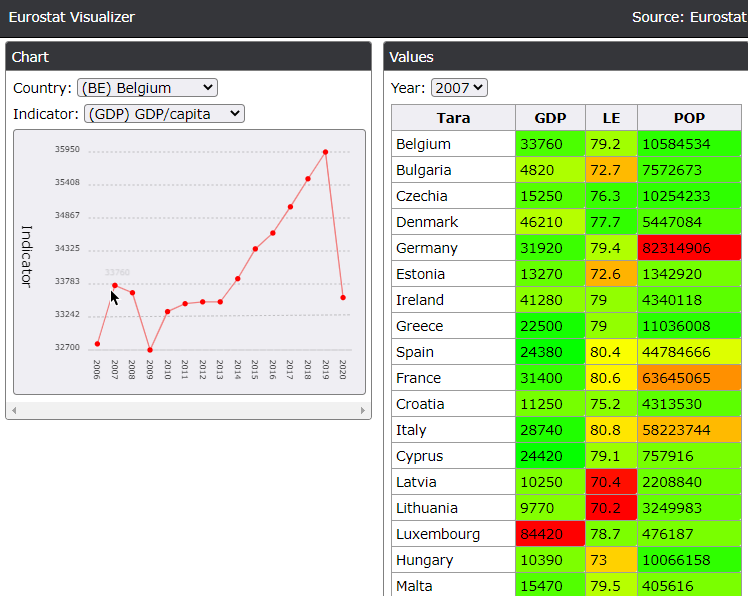Click Luxembourg's red GDP cell 84420
The image size is (748, 596).
pyautogui.click(x=550, y=534)
